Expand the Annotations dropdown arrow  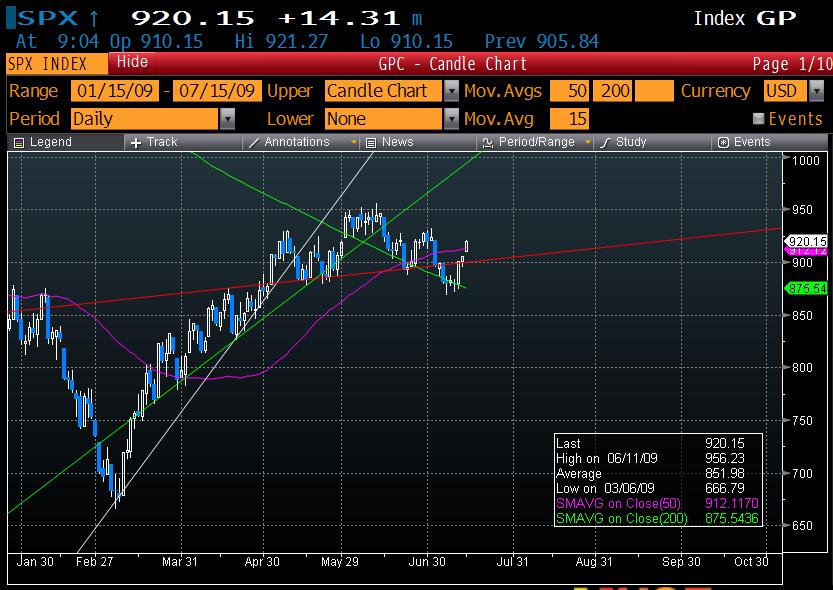coord(353,142)
